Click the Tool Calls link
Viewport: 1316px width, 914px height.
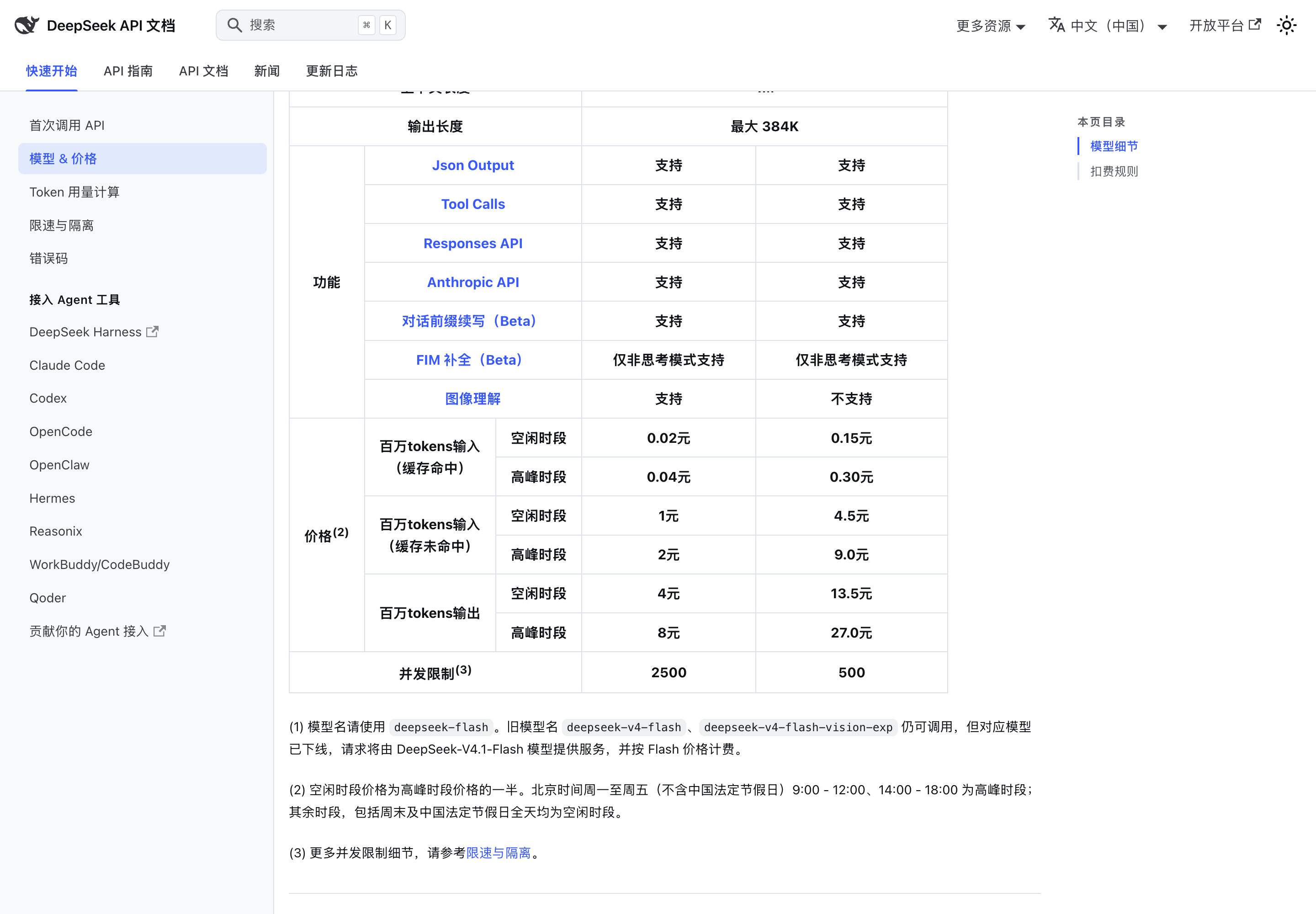point(473,204)
